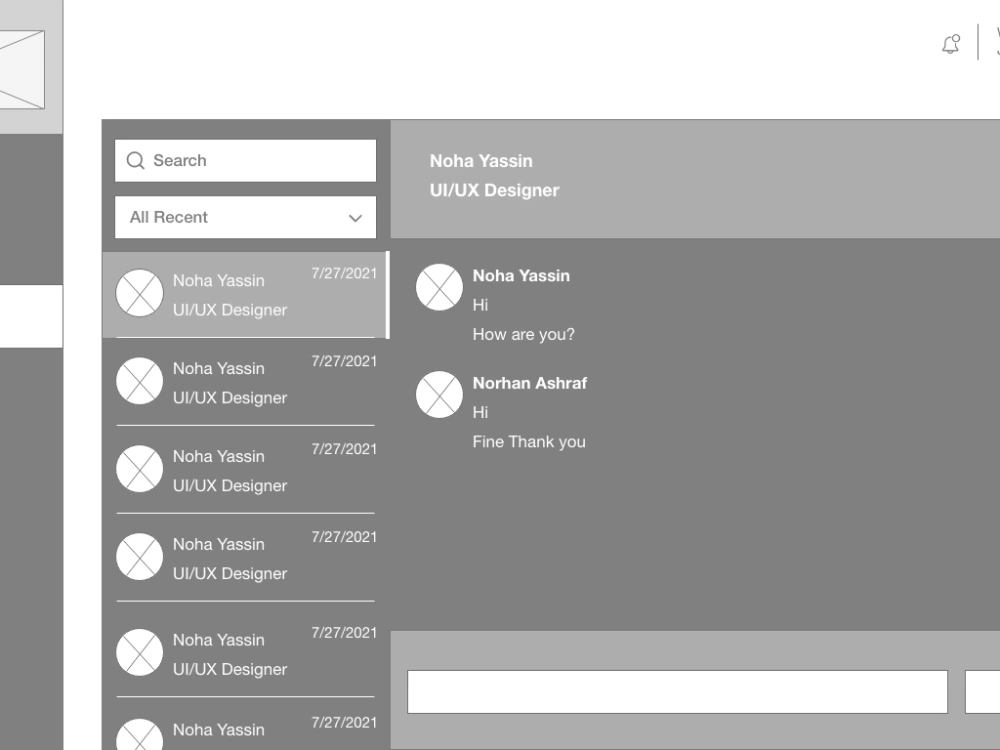Click UI/UX Designer subtitle in chat header
The height and width of the screenshot is (750, 1000).
494,190
